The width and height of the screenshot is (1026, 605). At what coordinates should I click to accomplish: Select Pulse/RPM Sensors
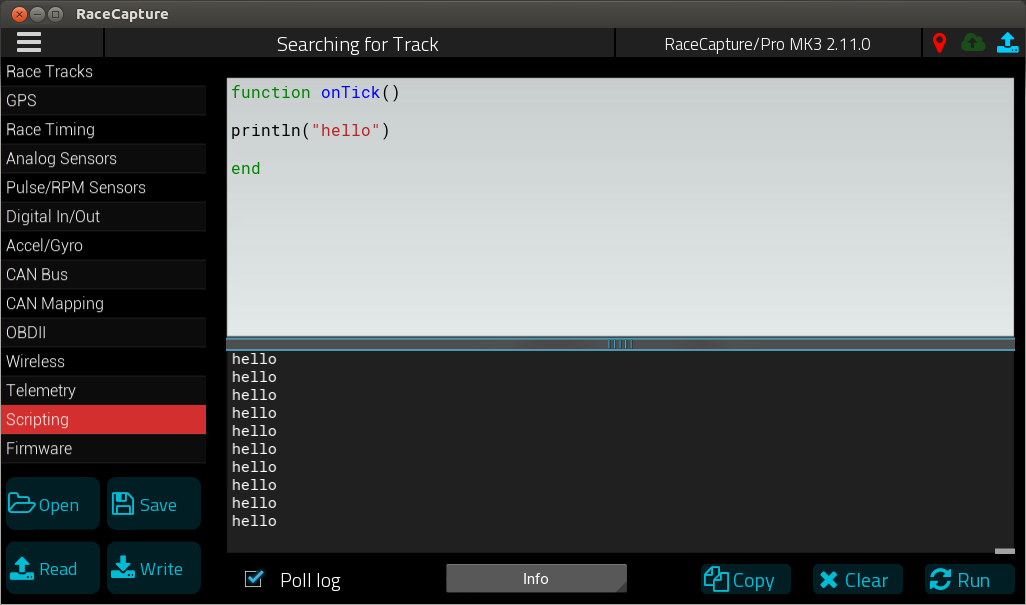(x=103, y=188)
